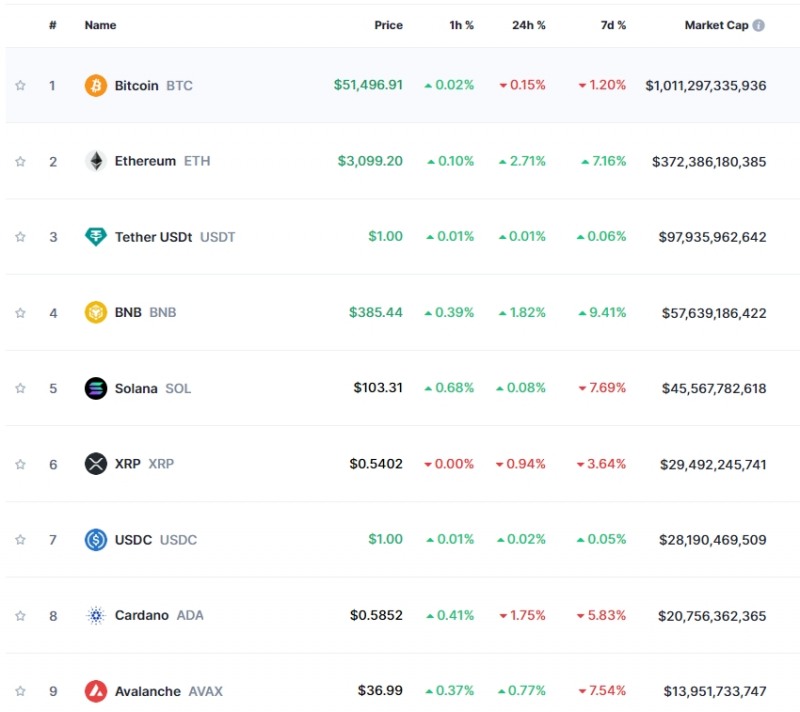This screenshot has height=712, width=800.
Task: Sort by the Name column header
Action: 100,25
